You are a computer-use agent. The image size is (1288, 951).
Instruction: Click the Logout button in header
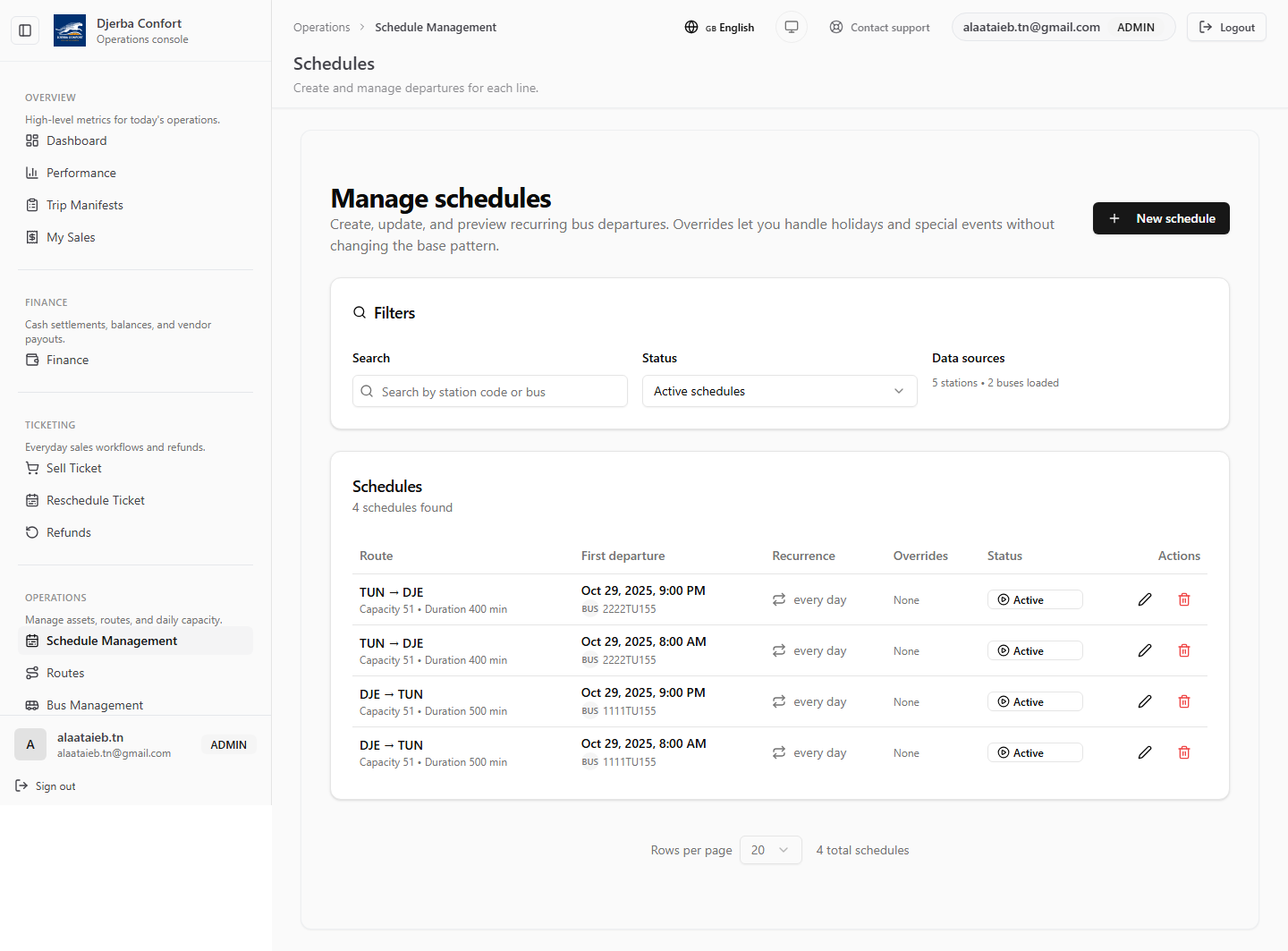pos(1225,27)
